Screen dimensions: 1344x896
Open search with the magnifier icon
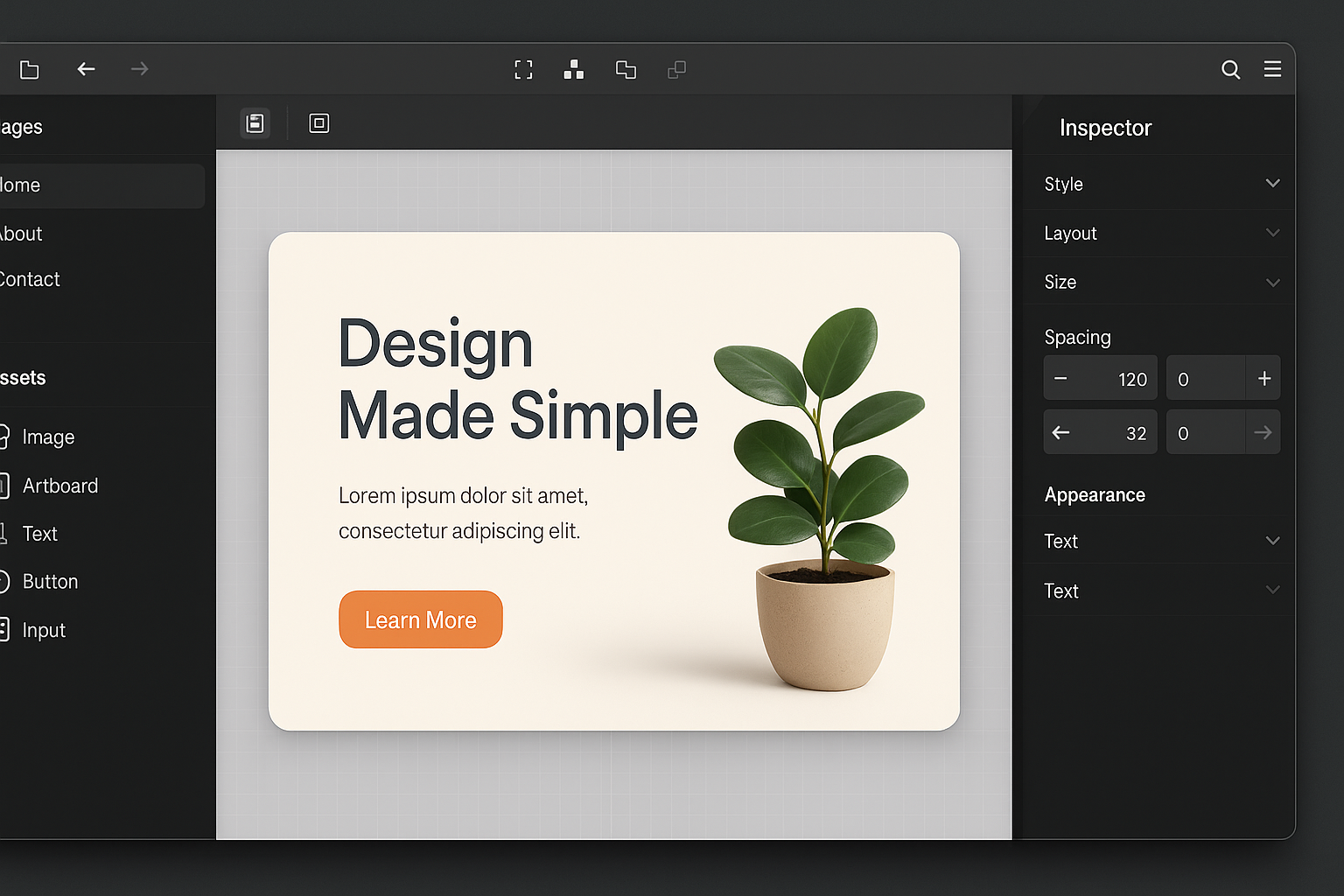(1230, 70)
